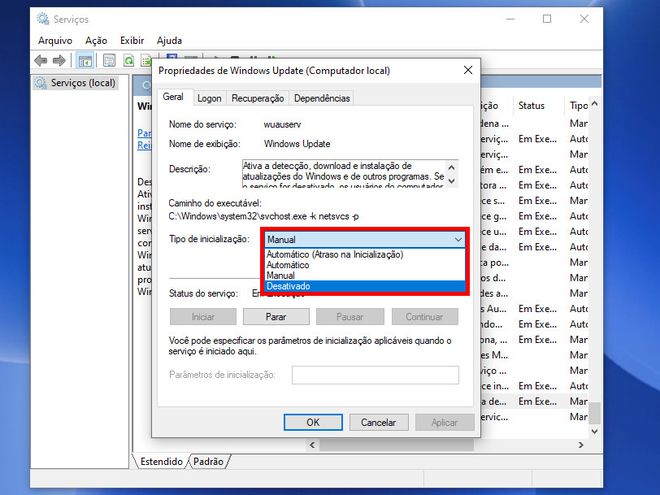The image size is (660, 495).
Task: Choose Desativado startup type
Action: click(x=365, y=286)
